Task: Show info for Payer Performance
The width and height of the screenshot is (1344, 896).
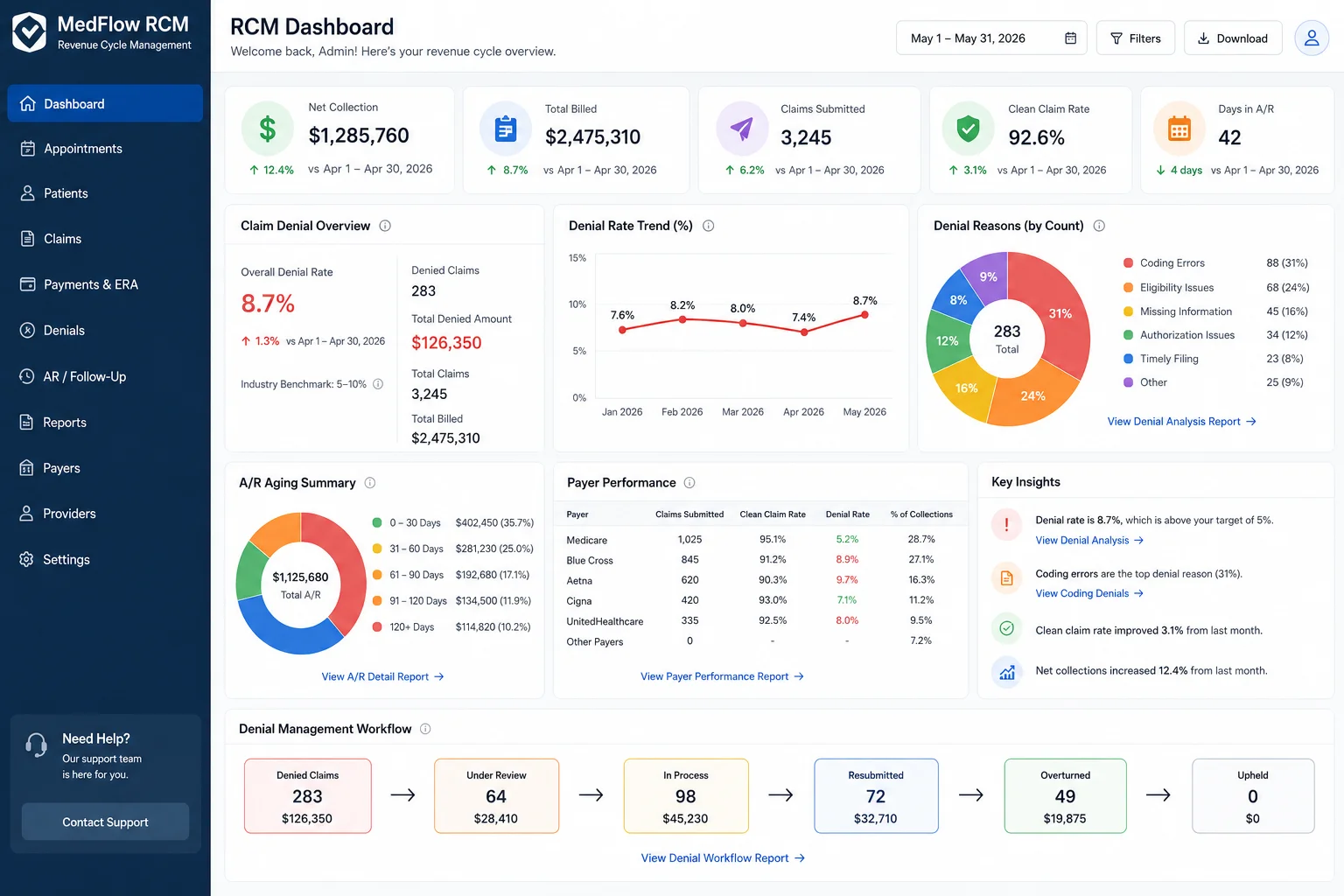Action: coord(689,483)
